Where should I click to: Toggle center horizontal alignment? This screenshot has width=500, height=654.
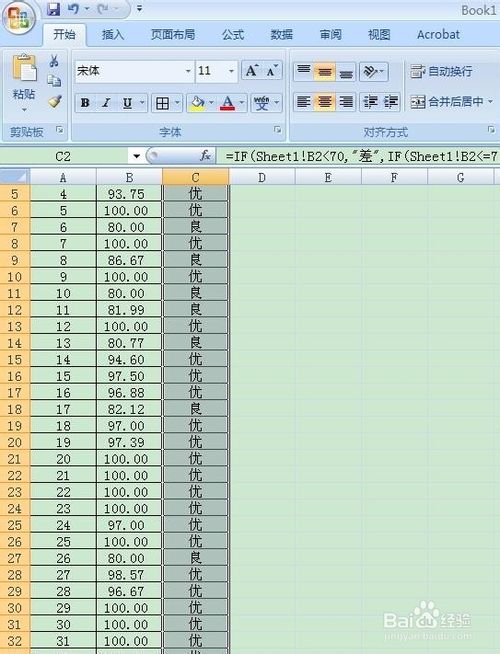pos(325,102)
